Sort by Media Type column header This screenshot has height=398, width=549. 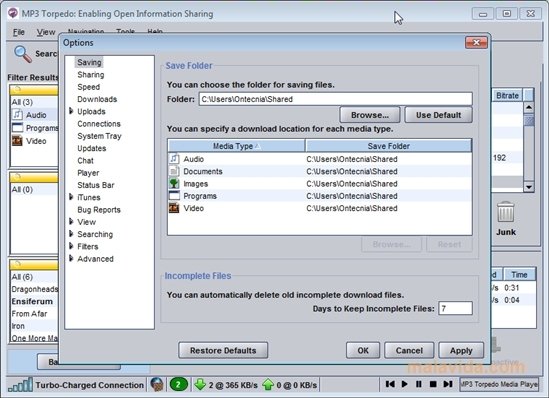[x=236, y=146]
